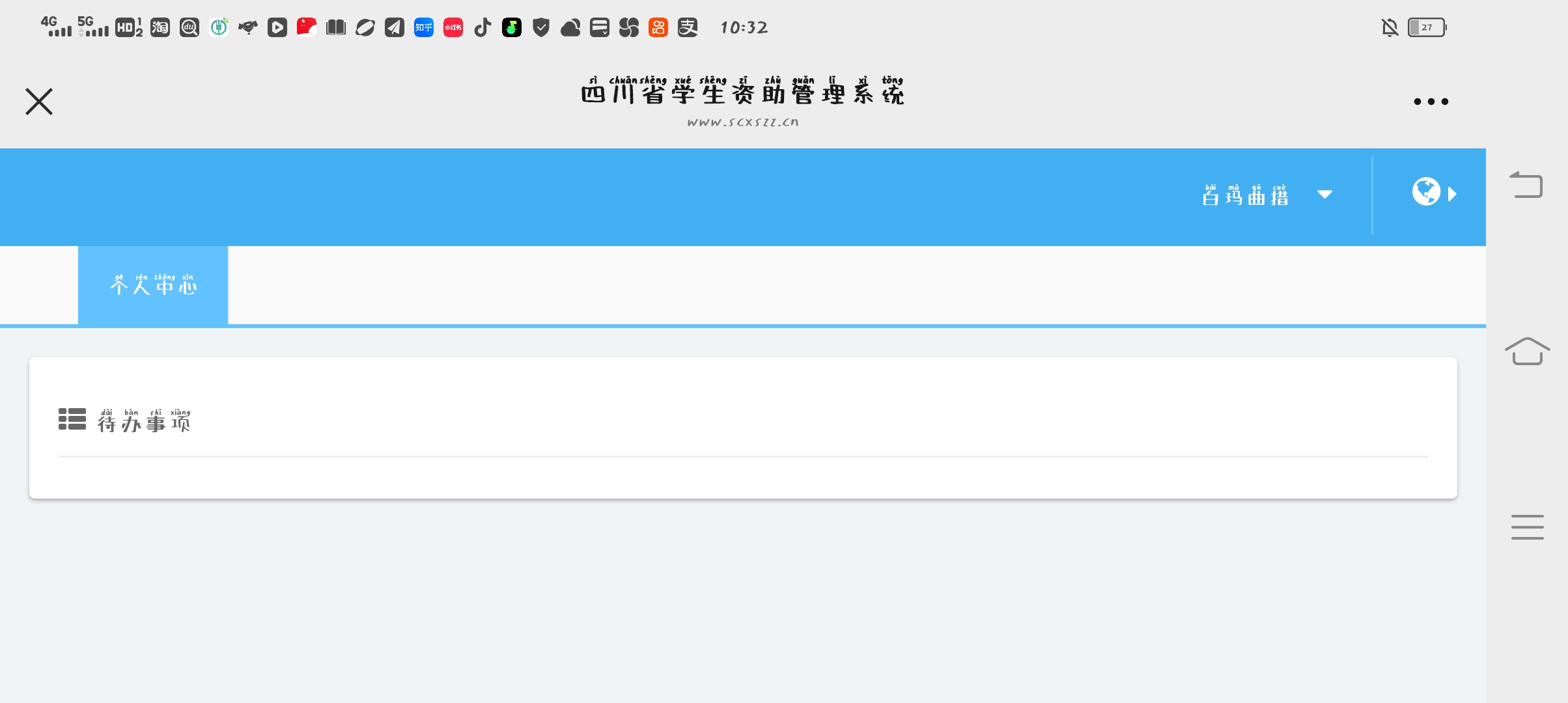The width and height of the screenshot is (1568, 703).
Task: Tap the TikTok notification icon
Action: click(483, 27)
